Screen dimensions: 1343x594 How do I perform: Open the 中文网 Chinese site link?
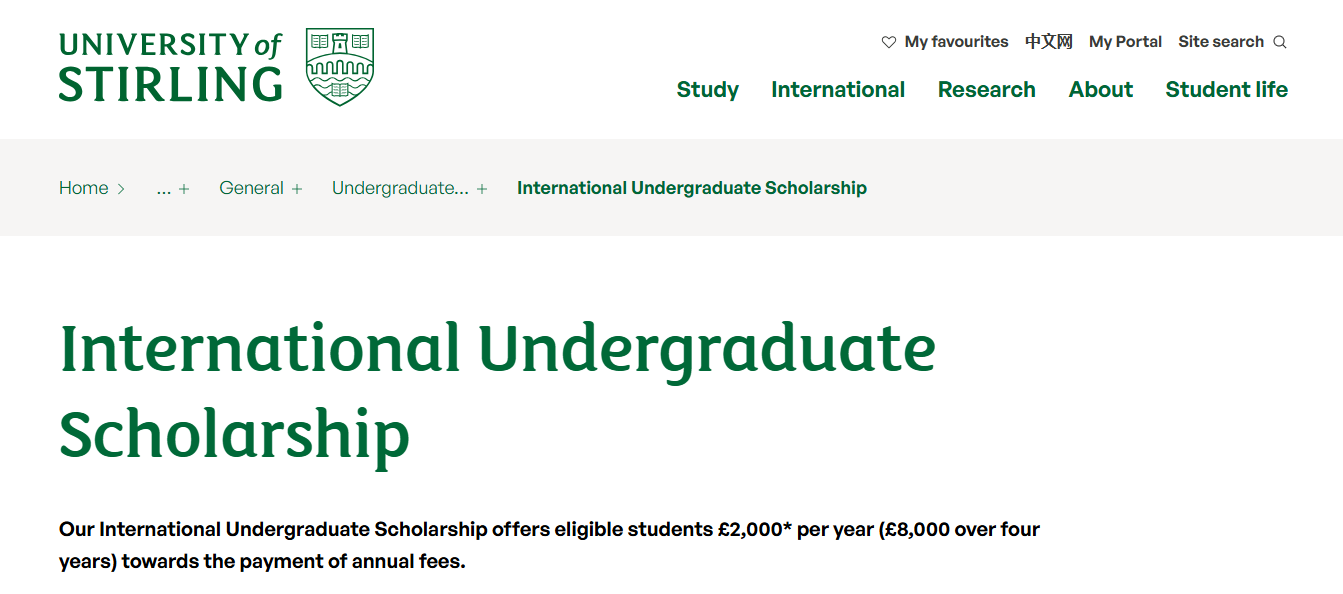[1048, 41]
